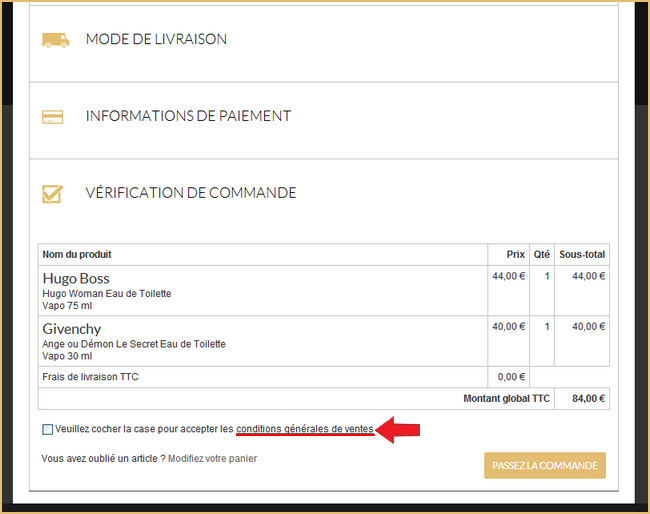Click the PASSEZ LA COMMANDE button

click(x=545, y=466)
